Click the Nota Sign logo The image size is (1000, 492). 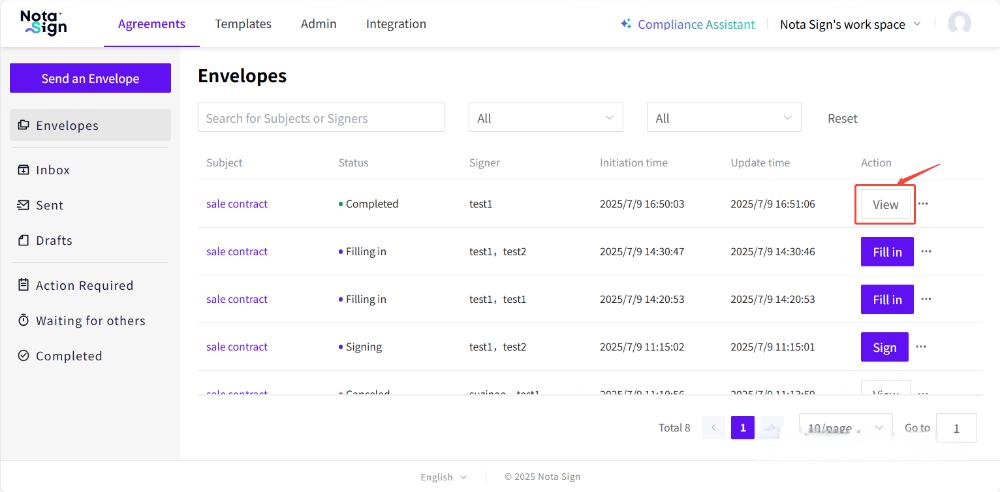coord(44,23)
